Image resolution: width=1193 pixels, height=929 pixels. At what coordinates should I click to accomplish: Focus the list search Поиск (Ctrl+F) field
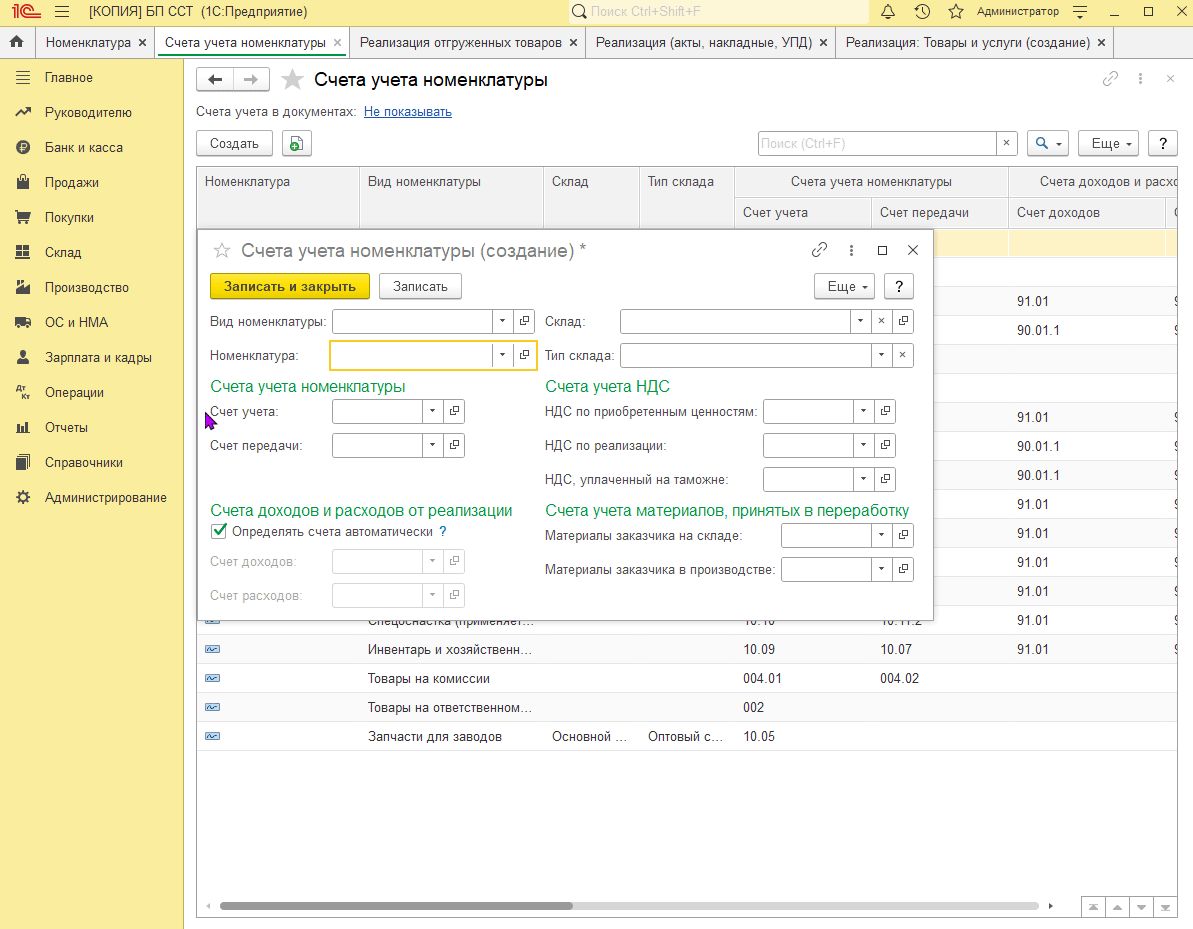click(x=877, y=143)
